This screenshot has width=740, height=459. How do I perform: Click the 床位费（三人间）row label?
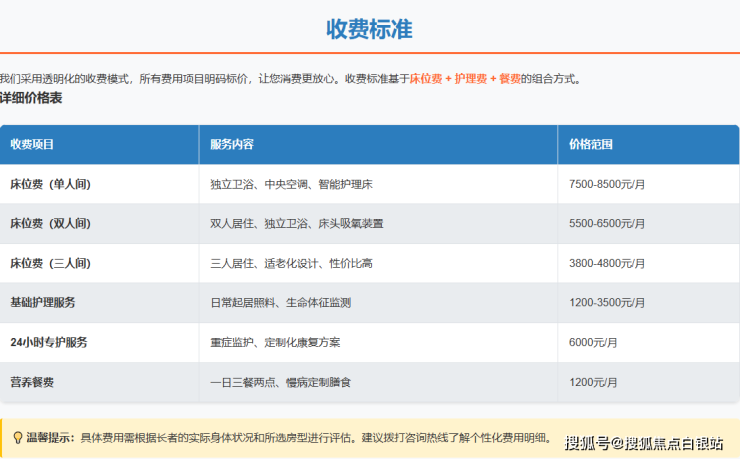click(x=50, y=264)
